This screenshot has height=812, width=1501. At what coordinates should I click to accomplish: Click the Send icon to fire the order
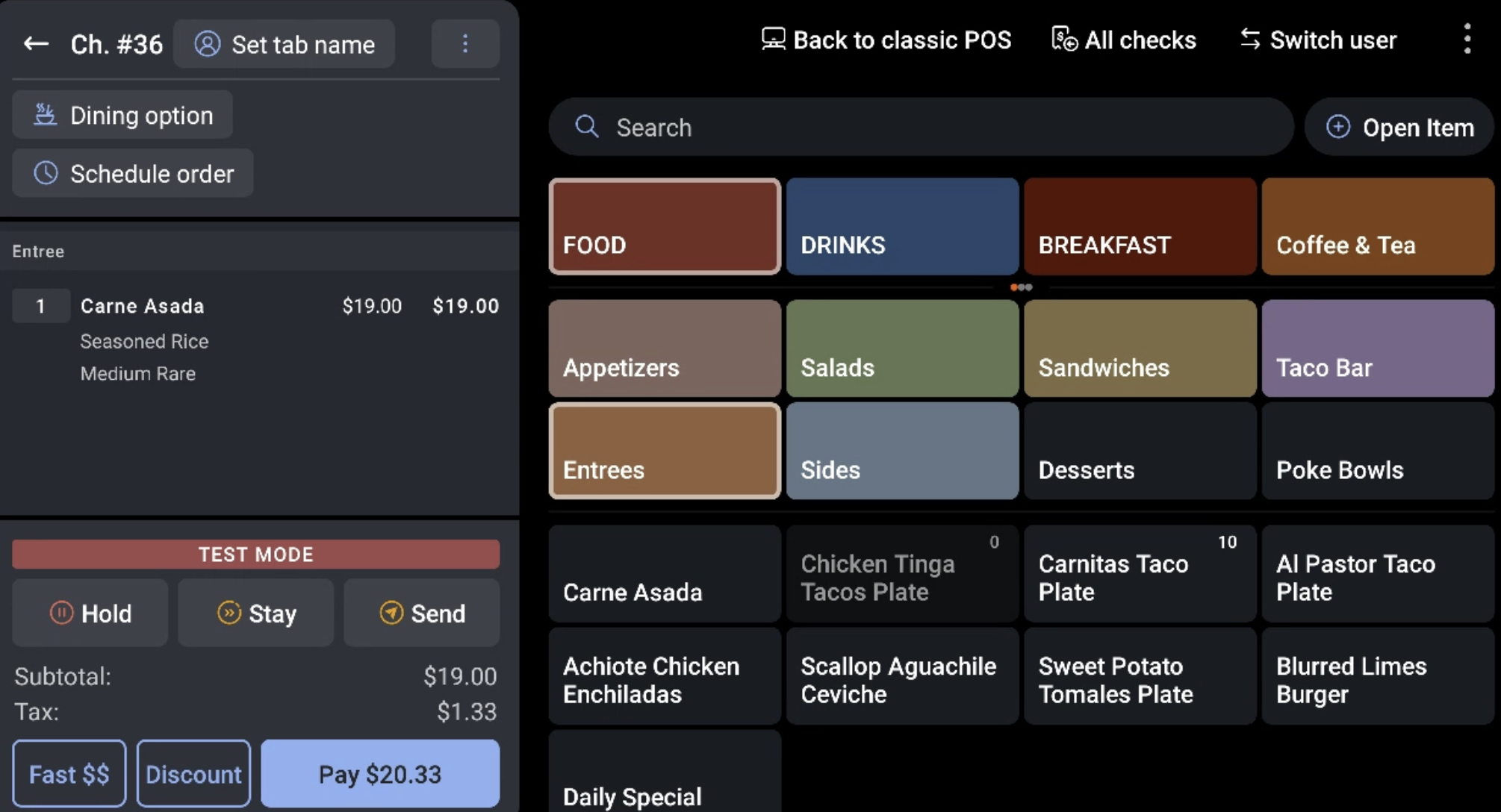(x=391, y=613)
